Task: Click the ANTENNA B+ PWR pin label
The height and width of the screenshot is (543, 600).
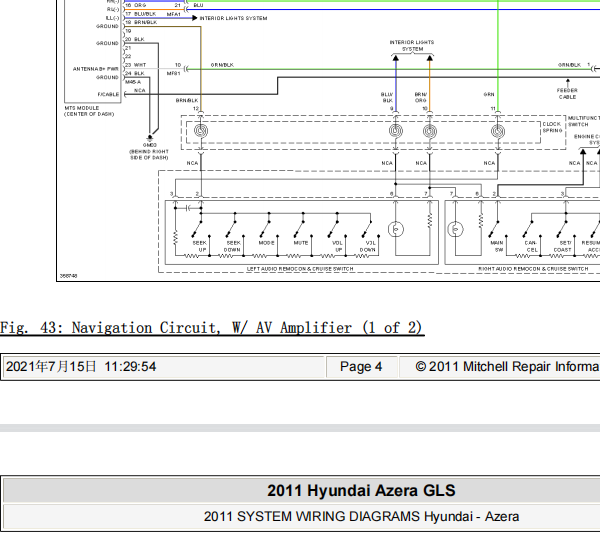Action: pyautogui.click(x=95, y=69)
